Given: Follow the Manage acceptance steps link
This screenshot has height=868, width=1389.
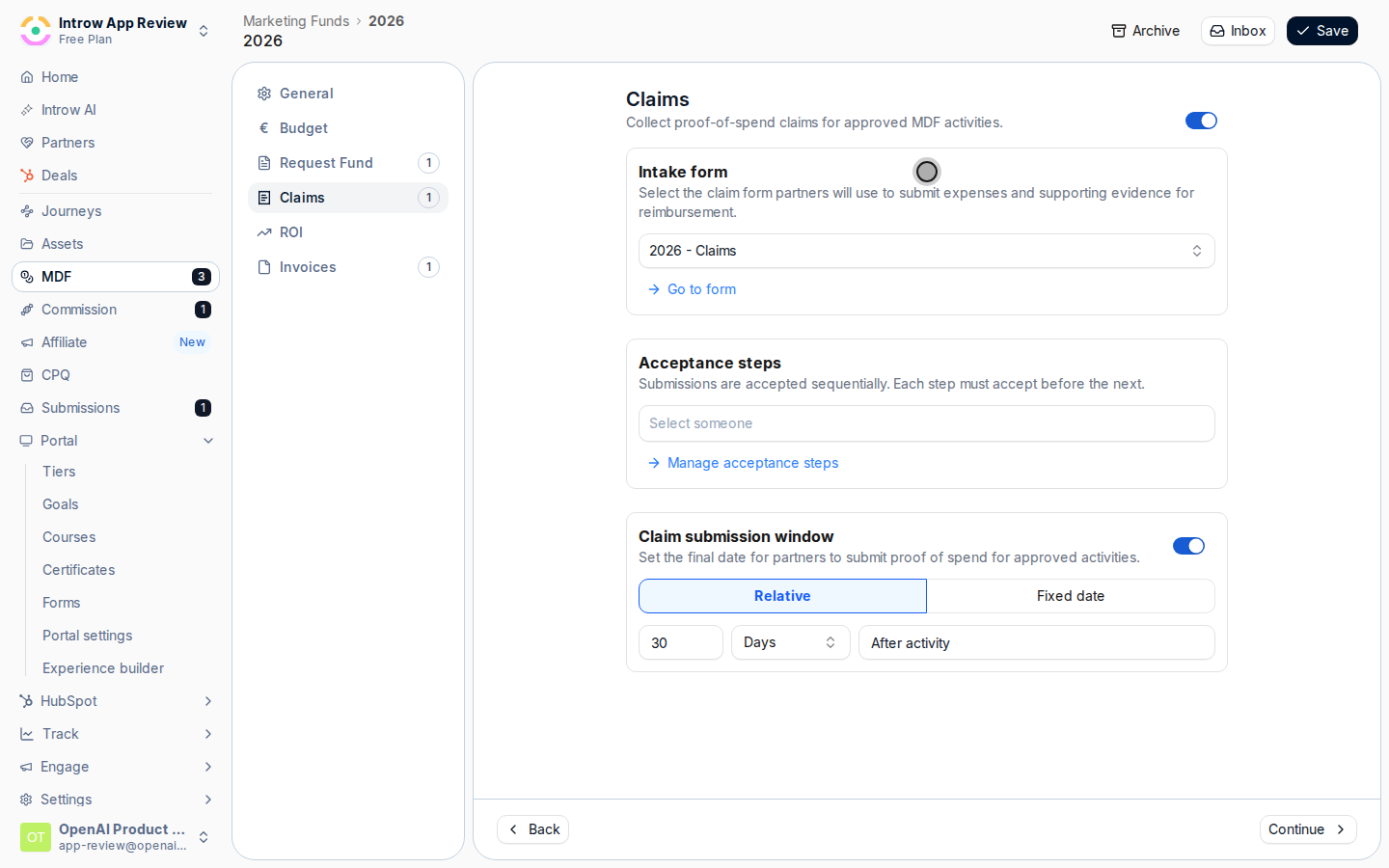Looking at the screenshot, I should (752, 463).
